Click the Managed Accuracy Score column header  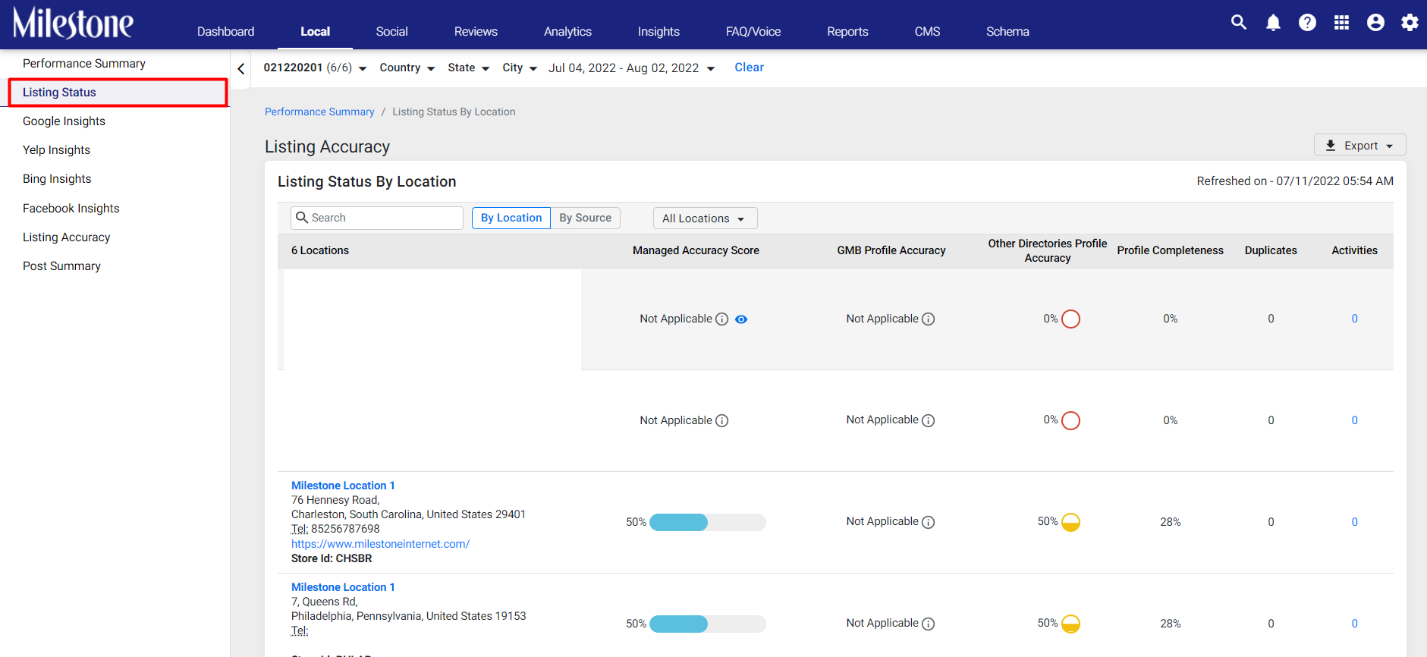tap(696, 251)
